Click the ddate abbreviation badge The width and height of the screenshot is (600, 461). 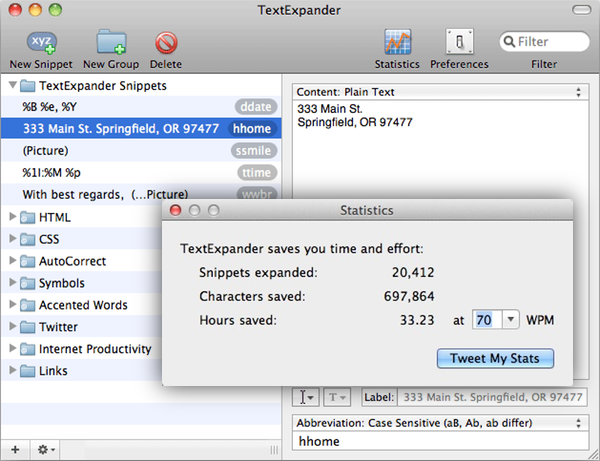coord(256,107)
